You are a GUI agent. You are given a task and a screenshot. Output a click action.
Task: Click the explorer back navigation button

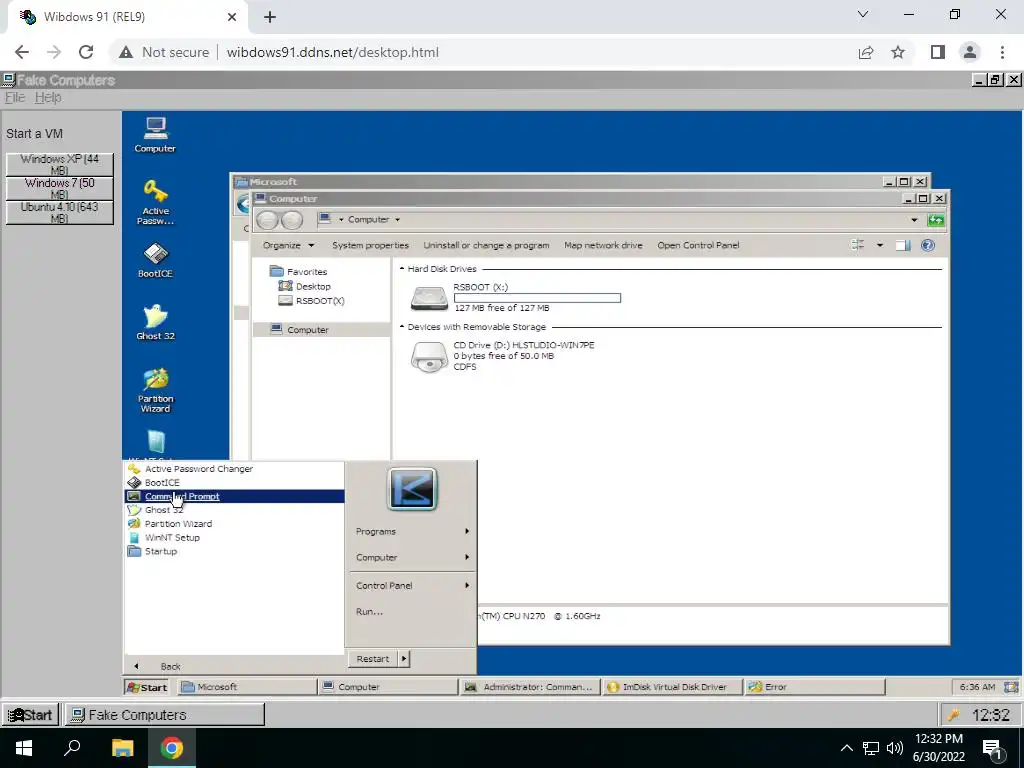tap(267, 220)
